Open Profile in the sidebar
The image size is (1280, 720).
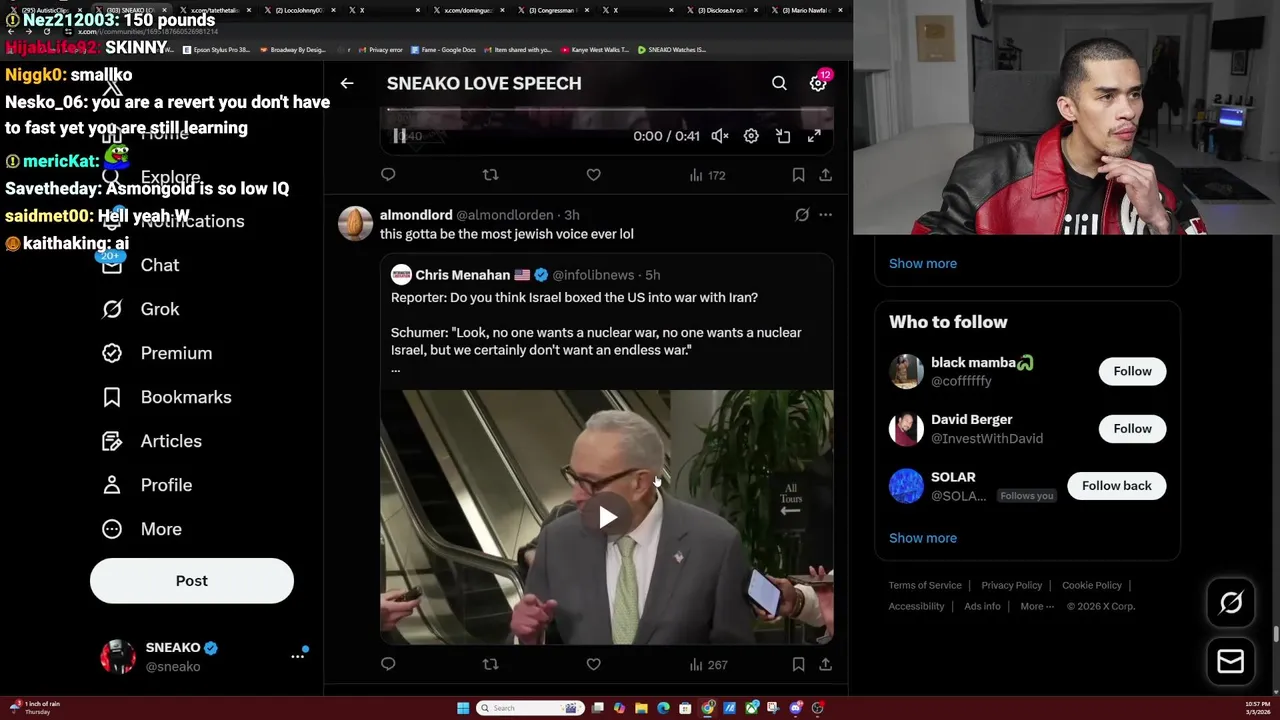pos(147,485)
